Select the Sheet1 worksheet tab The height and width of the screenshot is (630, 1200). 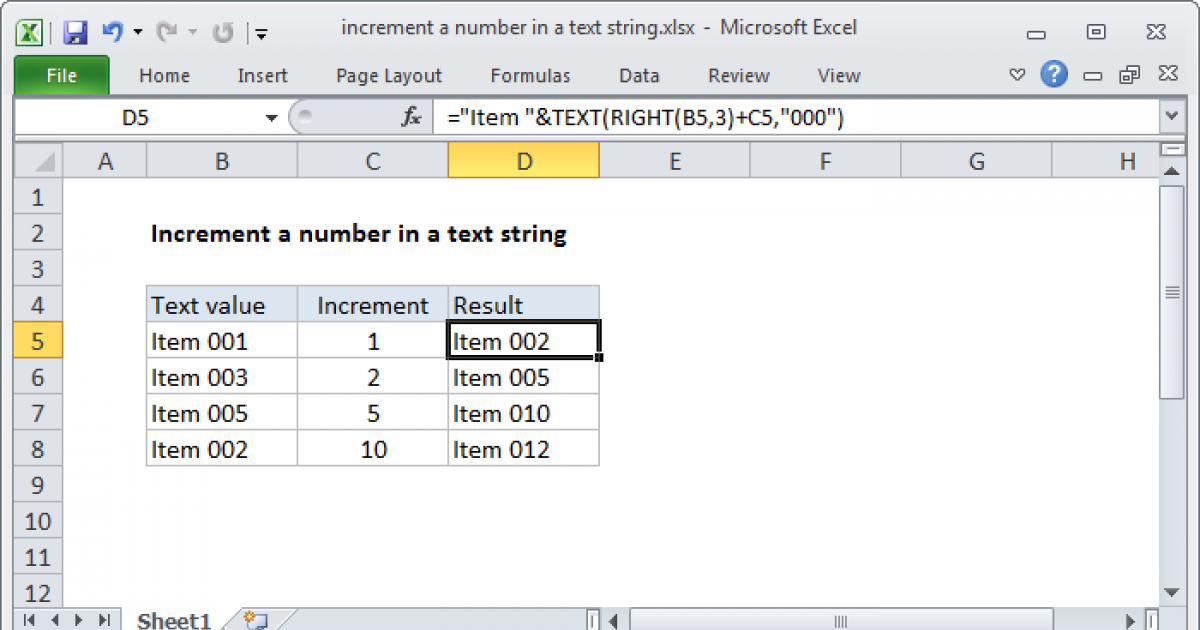(x=173, y=620)
